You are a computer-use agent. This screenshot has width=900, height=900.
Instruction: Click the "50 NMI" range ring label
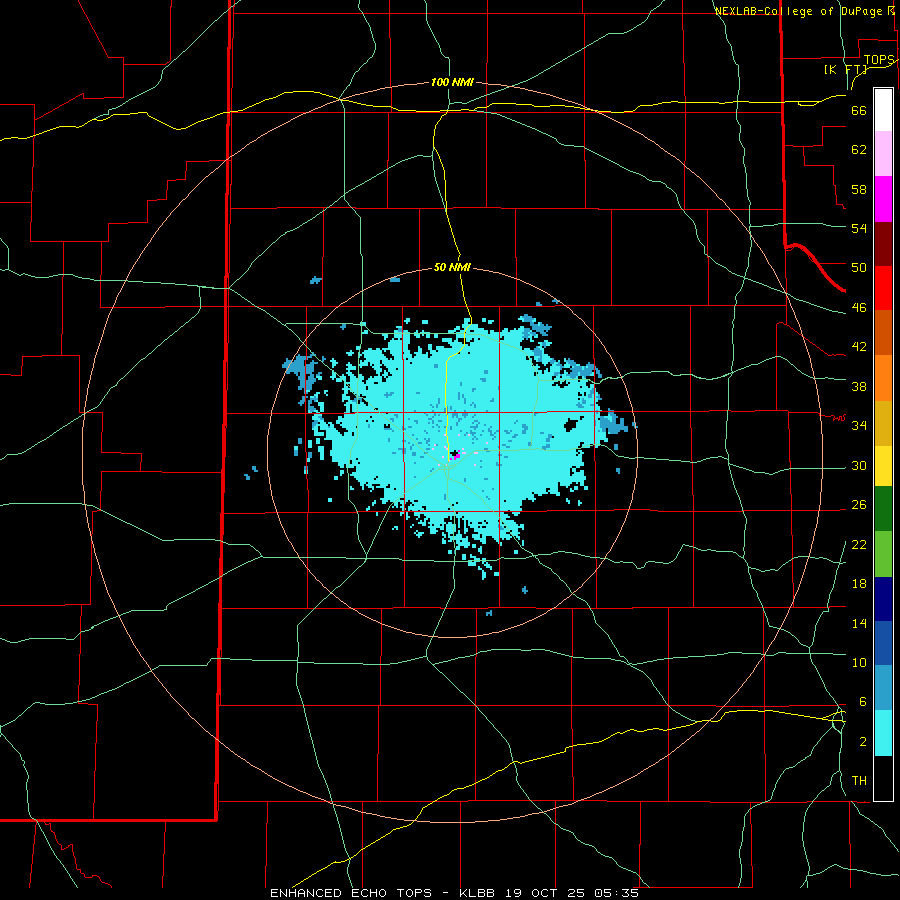(x=452, y=267)
